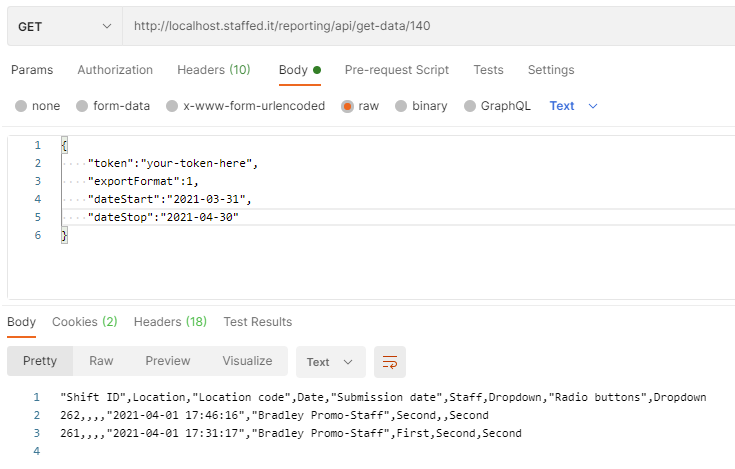
Task: Click the "exportFormat":1 line
Action: [143, 181]
